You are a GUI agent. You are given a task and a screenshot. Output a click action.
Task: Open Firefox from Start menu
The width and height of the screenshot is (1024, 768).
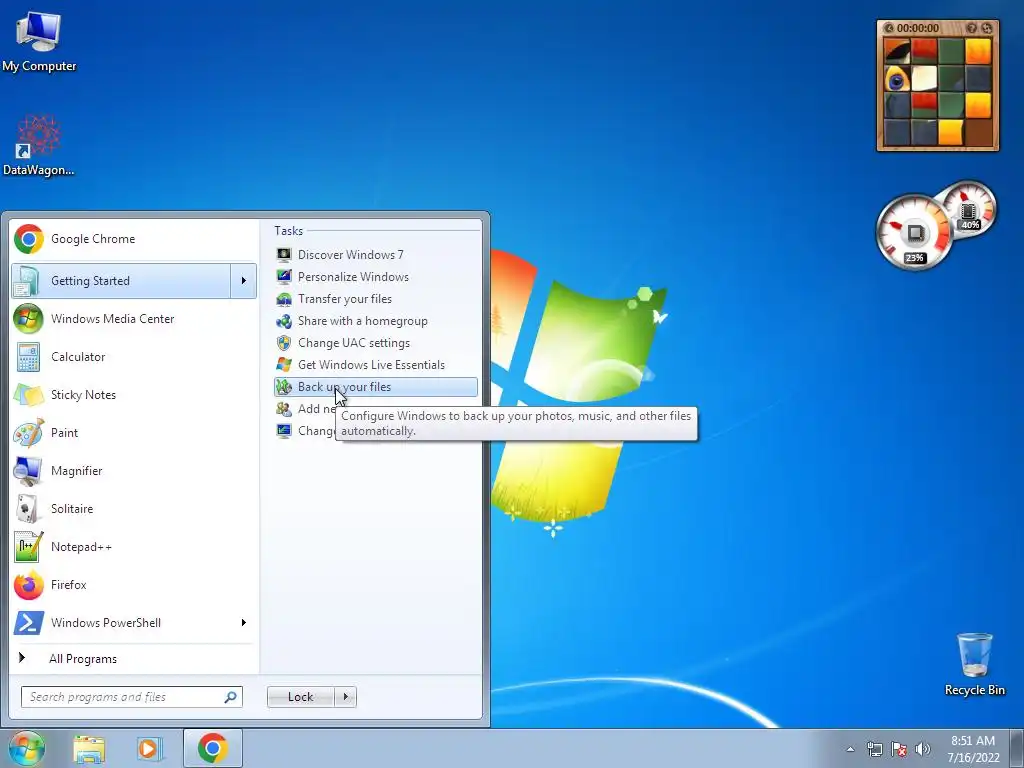134,584
